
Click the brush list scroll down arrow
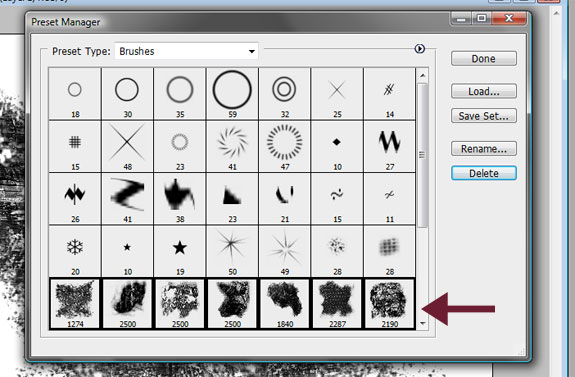pyautogui.click(x=422, y=323)
